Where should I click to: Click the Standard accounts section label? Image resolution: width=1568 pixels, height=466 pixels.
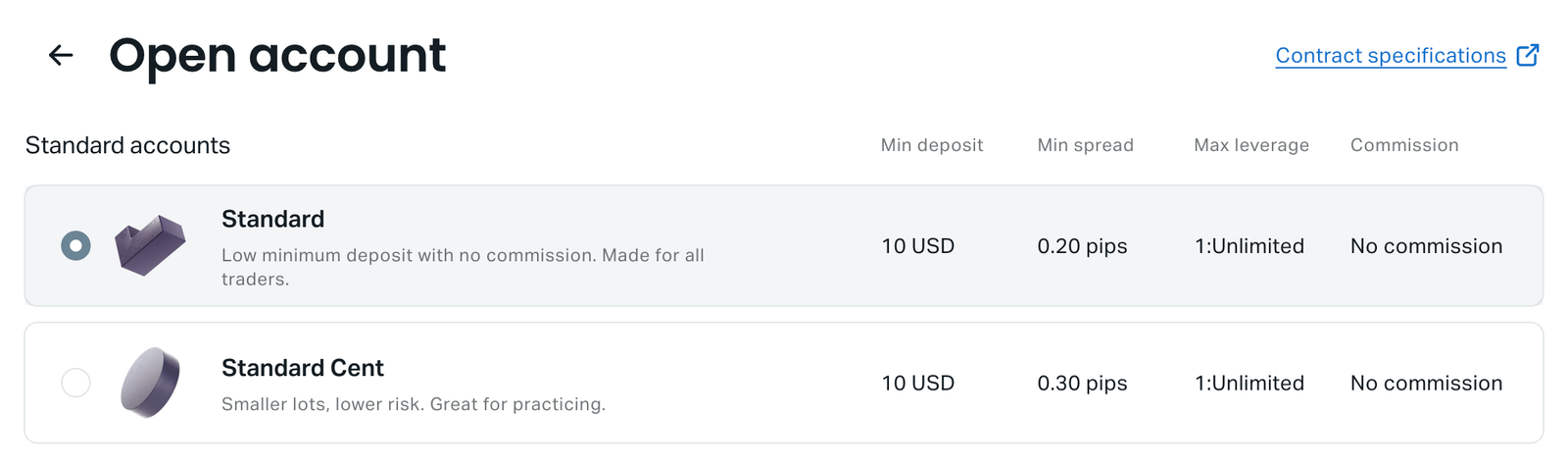pyautogui.click(x=127, y=145)
